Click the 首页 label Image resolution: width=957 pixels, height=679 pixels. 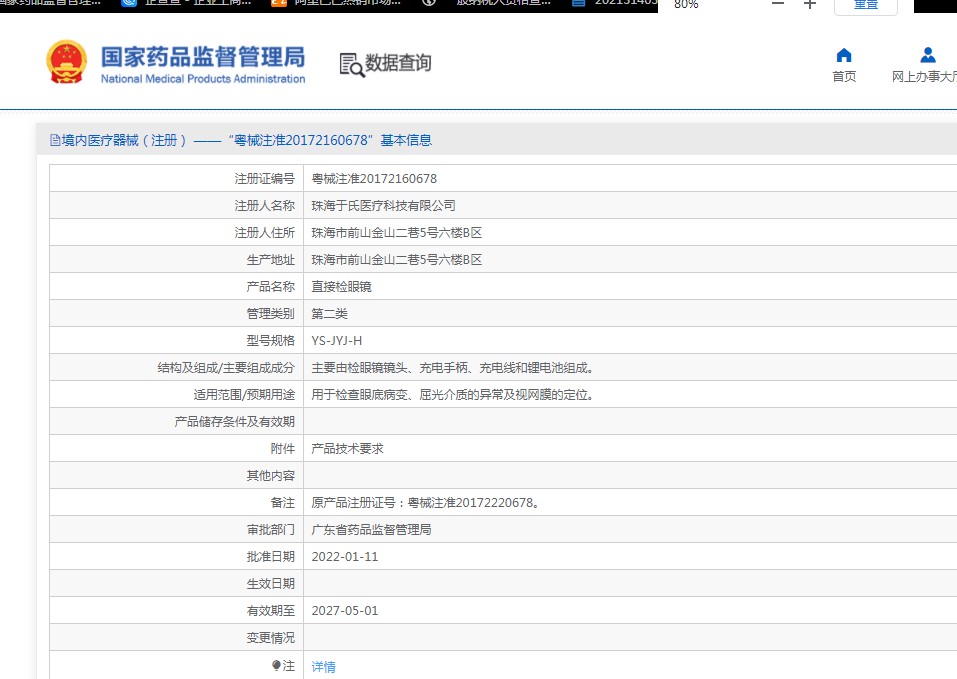(x=844, y=76)
